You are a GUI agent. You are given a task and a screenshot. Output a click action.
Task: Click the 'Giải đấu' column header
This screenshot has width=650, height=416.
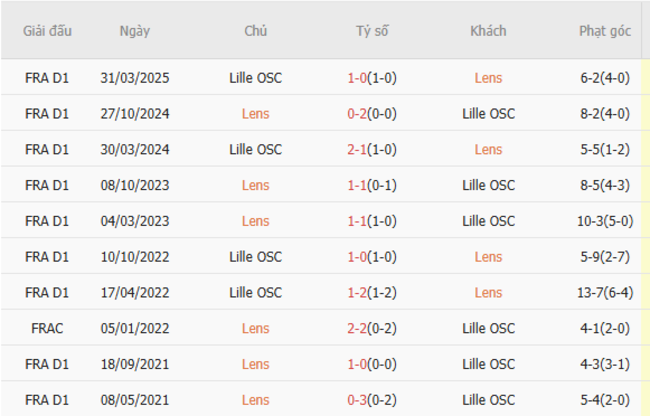click(x=48, y=31)
